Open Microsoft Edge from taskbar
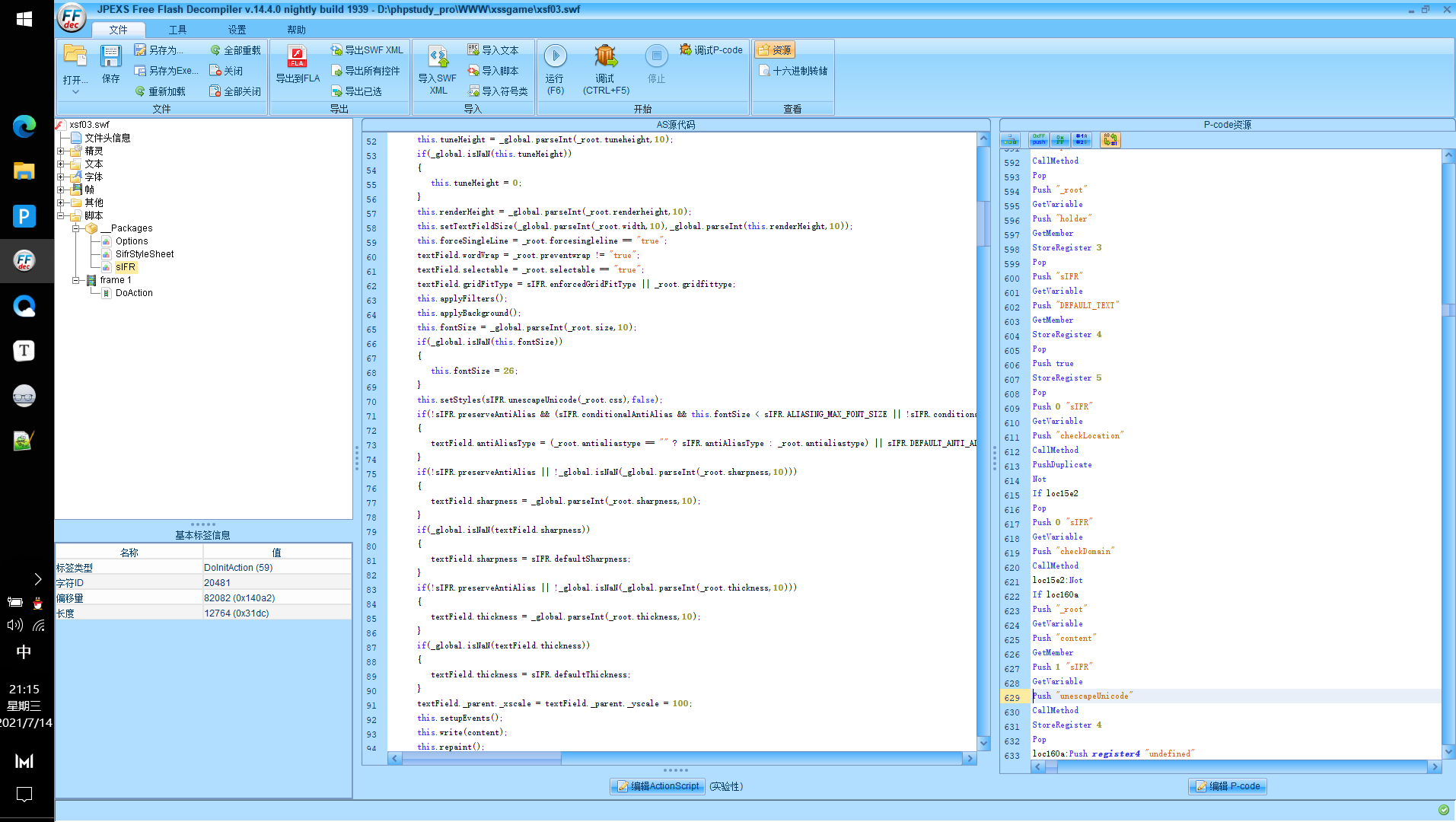 pyautogui.click(x=24, y=126)
